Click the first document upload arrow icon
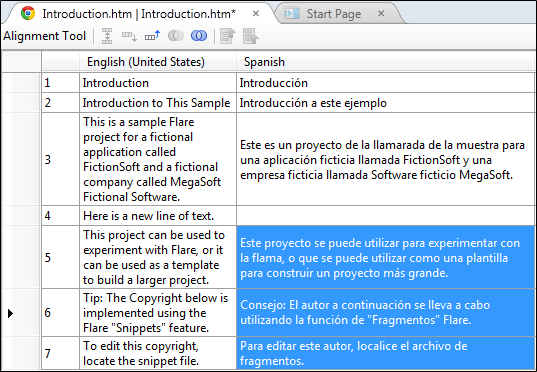 [228, 36]
